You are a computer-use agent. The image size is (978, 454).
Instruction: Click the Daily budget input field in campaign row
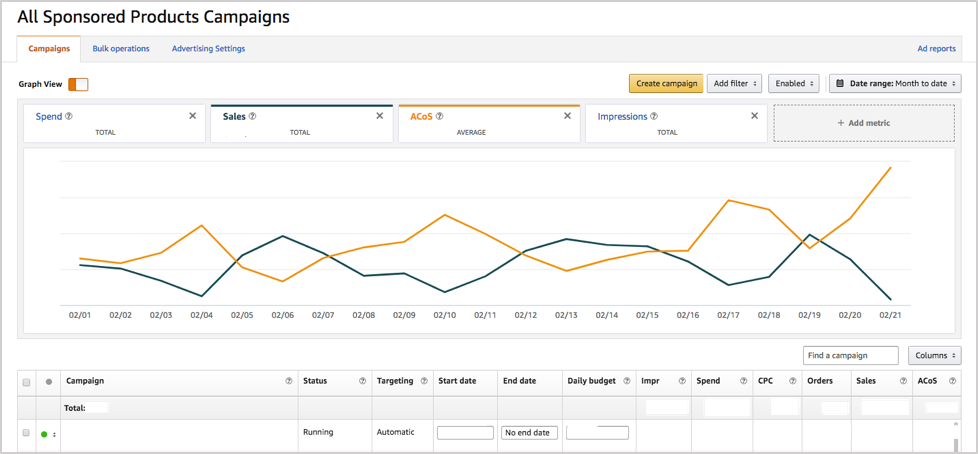598,433
